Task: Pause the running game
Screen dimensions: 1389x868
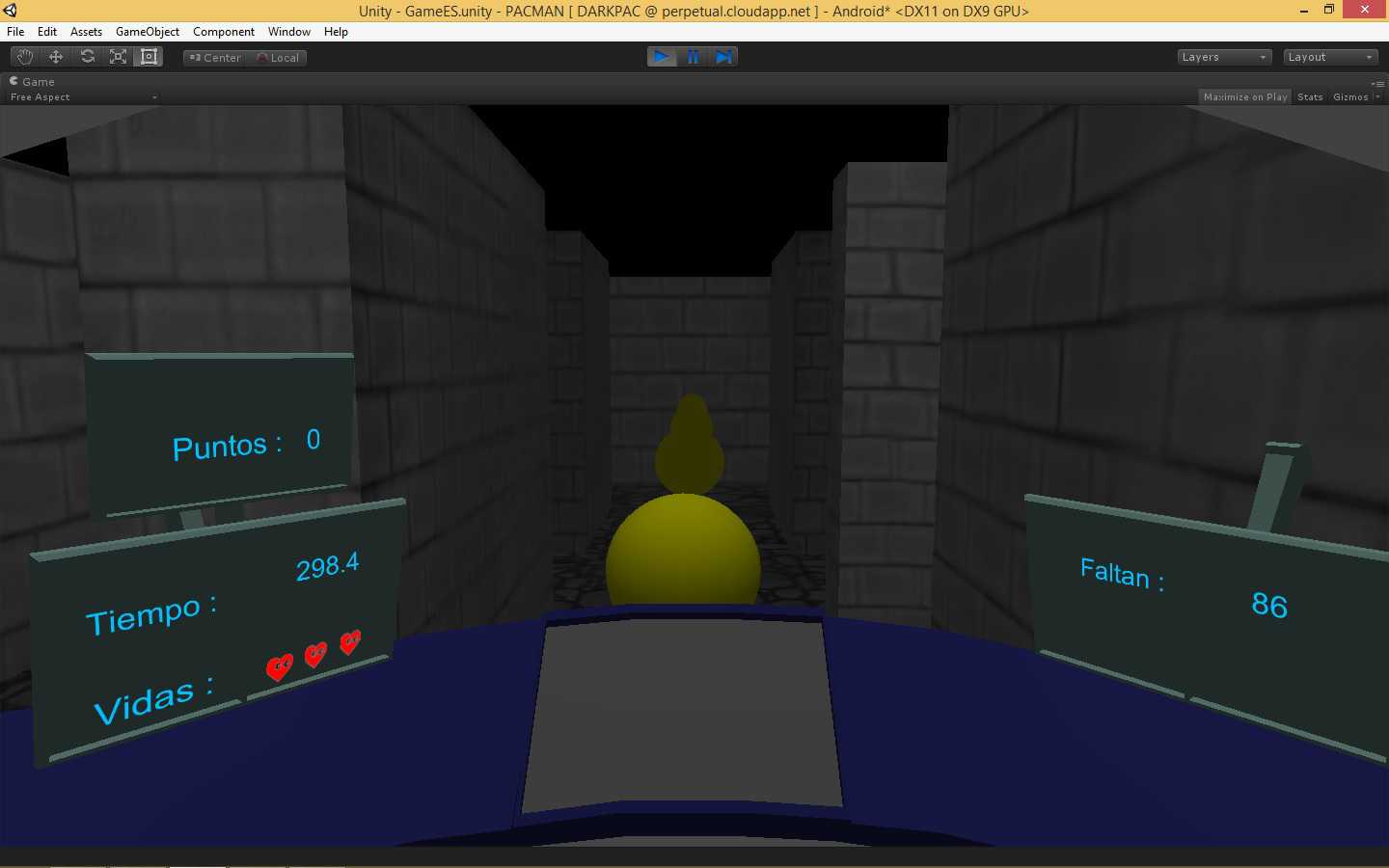Action: click(x=693, y=57)
